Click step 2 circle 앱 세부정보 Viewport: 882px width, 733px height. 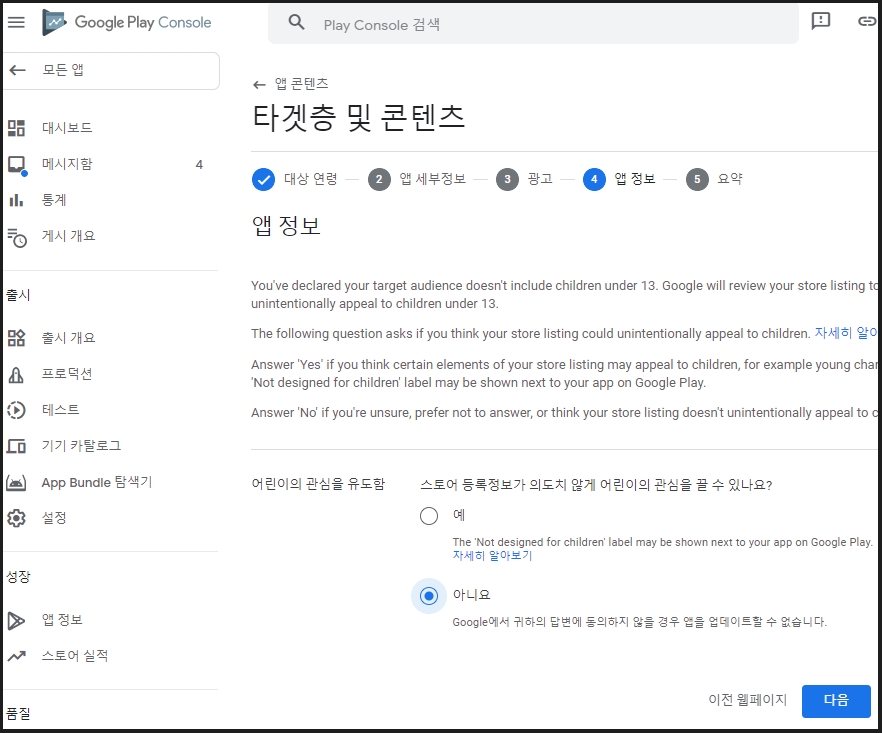pyautogui.click(x=379, y=179)
